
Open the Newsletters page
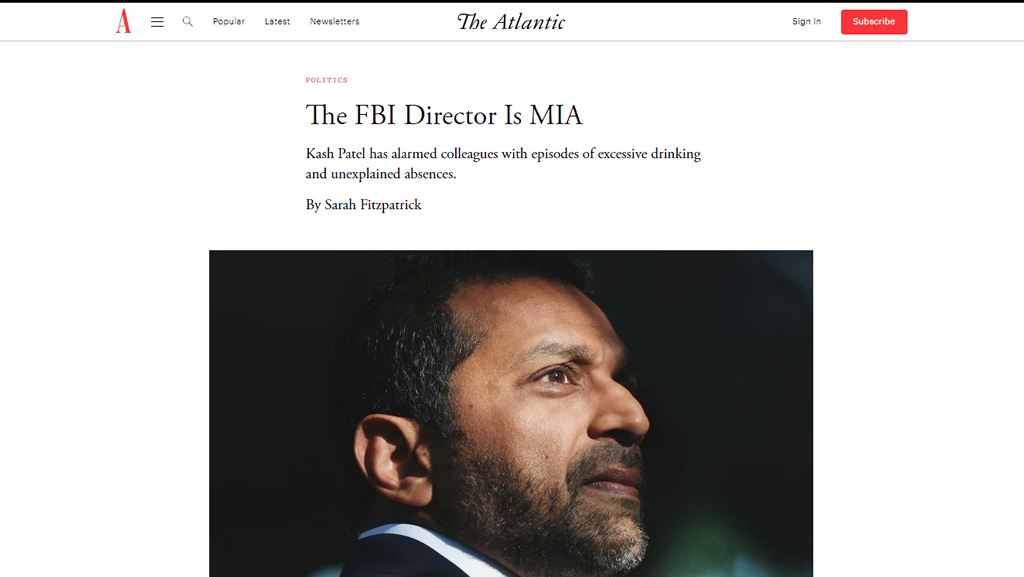click(334, 22)
